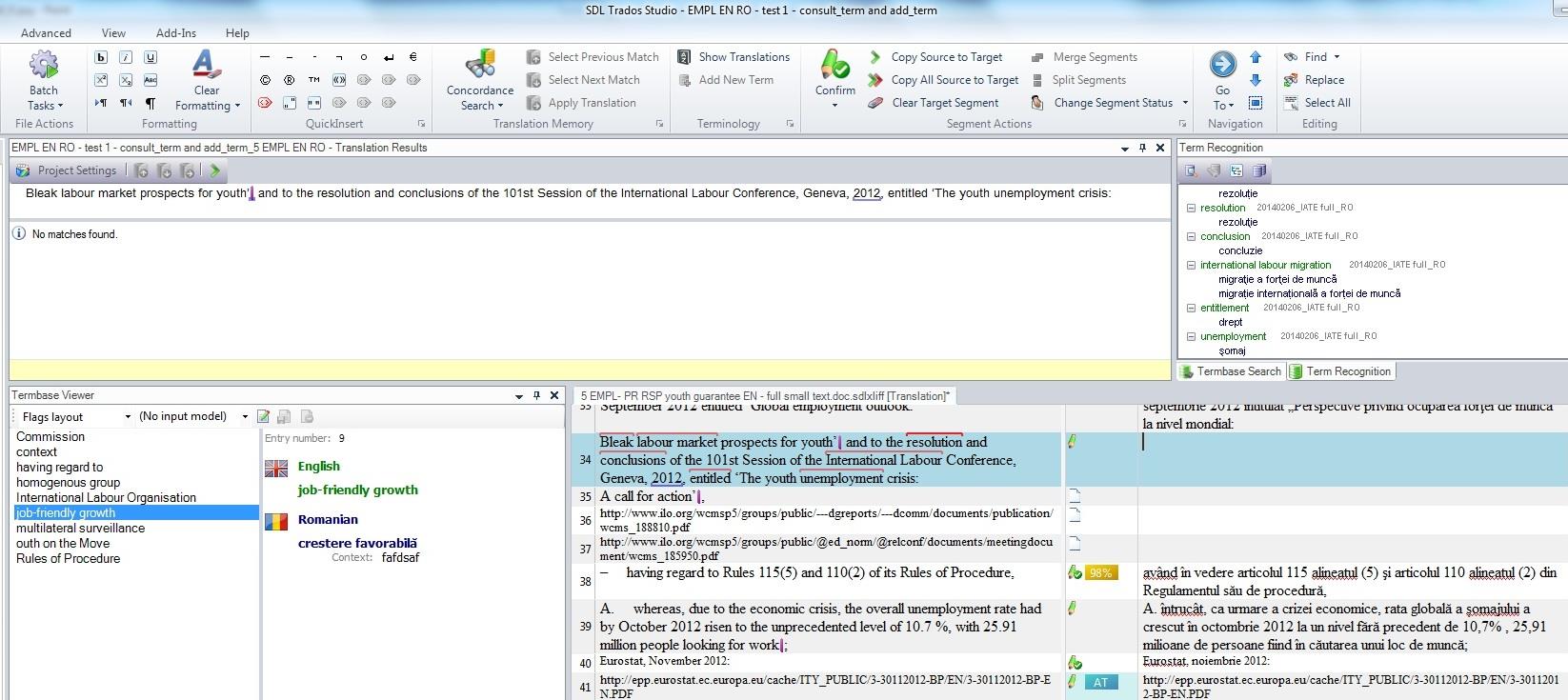This screenshot has height=700, width=1568.
Task: Click the target cell of segment 34
Action: (1353, 460)
